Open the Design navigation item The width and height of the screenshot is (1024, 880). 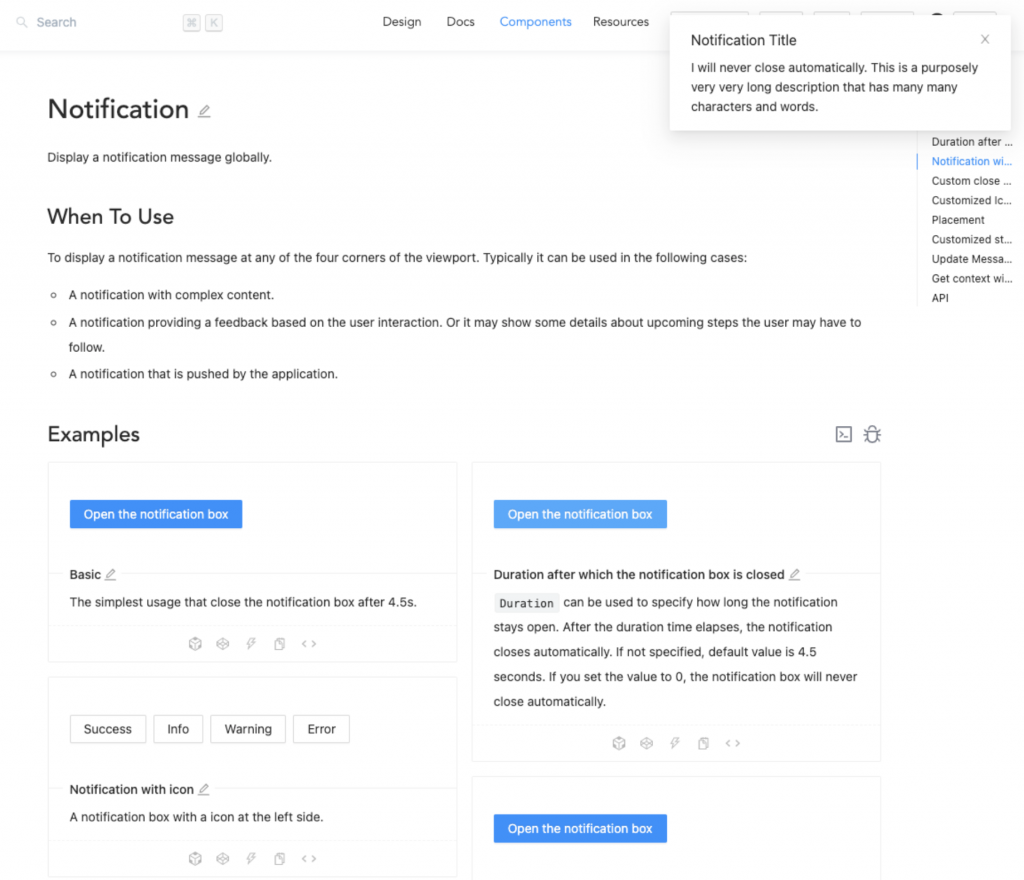402,22
